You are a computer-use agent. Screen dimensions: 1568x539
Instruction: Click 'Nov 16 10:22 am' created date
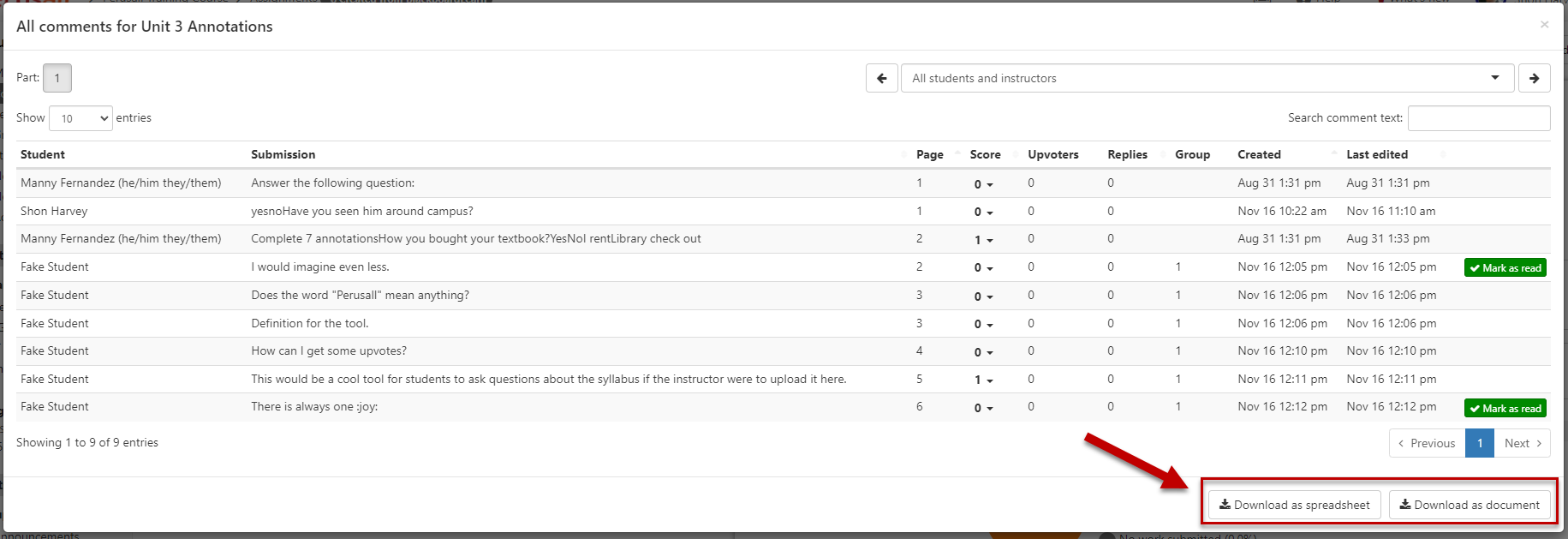click(1282, 211)
